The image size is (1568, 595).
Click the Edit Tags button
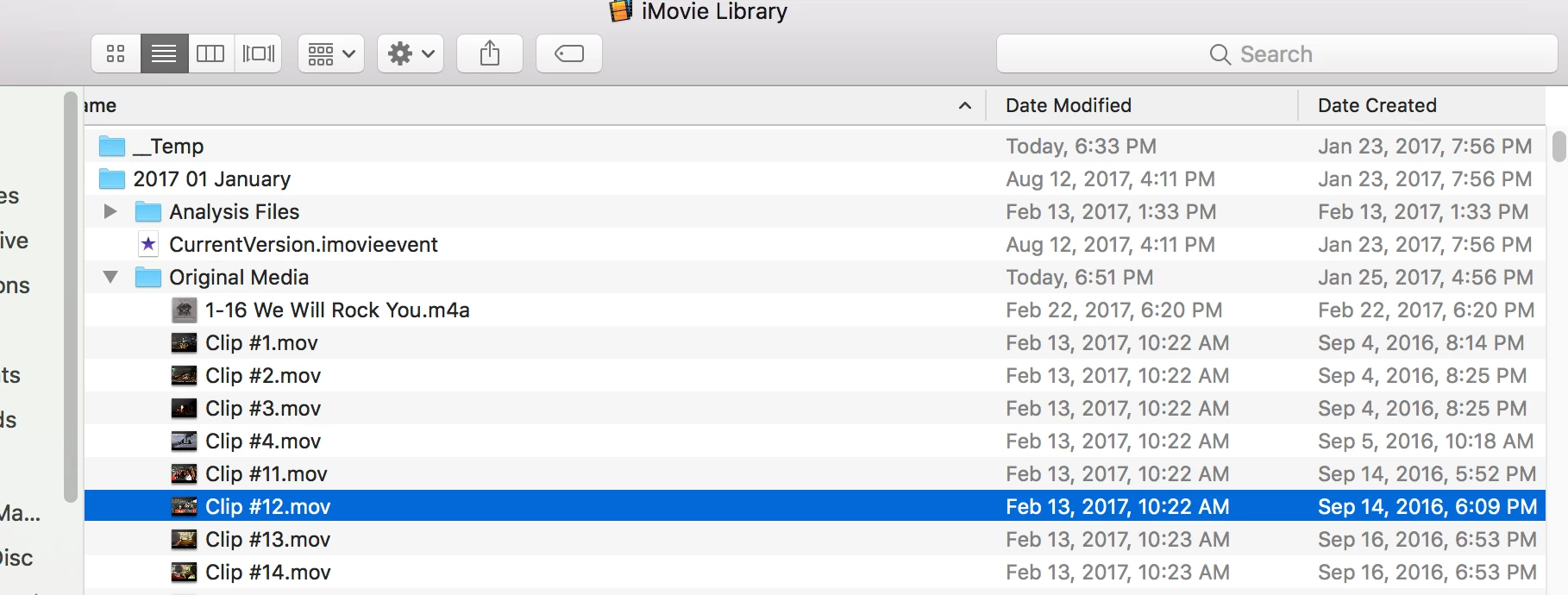click(x=569, y=53)
